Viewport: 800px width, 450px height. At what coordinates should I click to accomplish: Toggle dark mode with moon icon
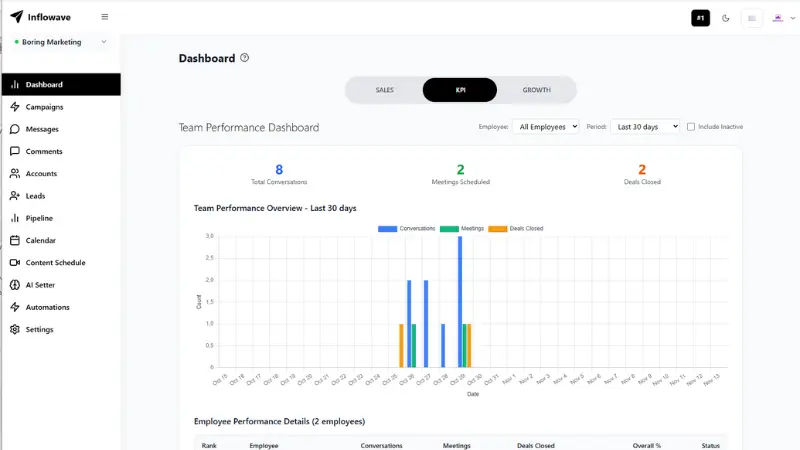click(726, 18)
